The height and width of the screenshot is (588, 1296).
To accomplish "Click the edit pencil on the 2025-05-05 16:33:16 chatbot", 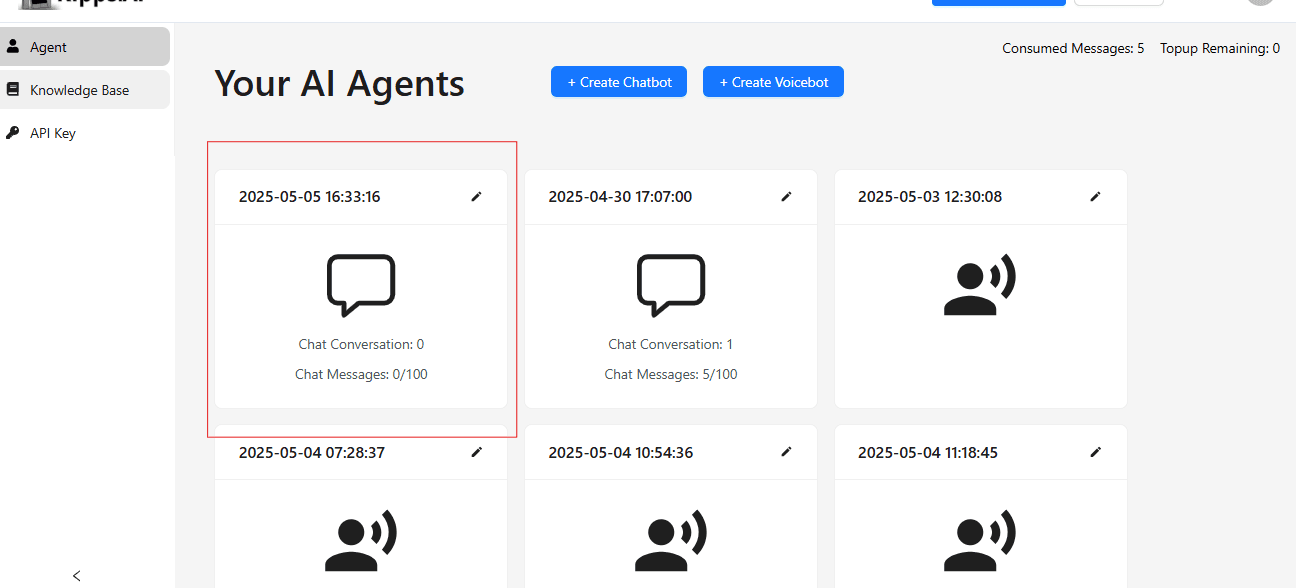I will point(476,196).
